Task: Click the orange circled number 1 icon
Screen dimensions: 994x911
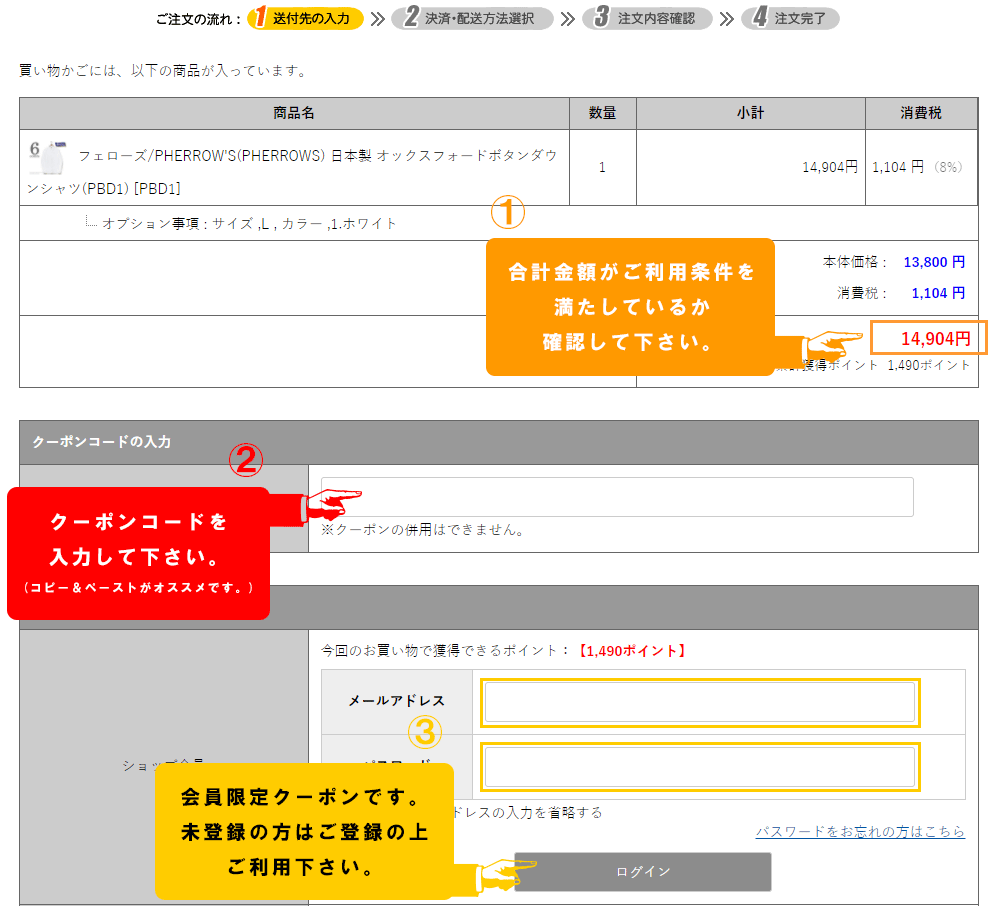Action: point(507,212)
